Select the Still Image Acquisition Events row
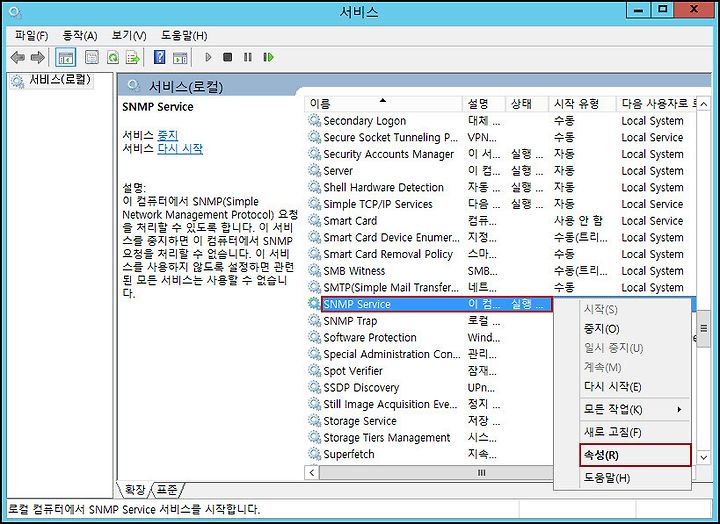The image size is (720, 524). tap(429, 405)
